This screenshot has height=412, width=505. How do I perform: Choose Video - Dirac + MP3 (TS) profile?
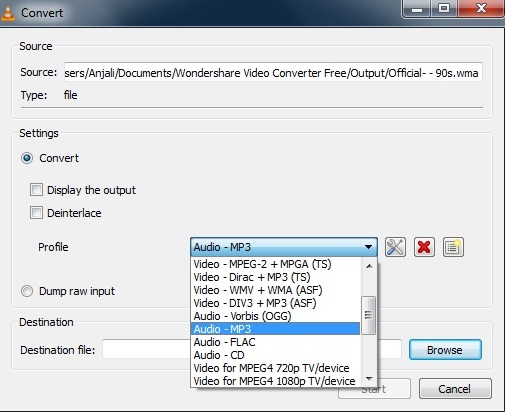276,277
